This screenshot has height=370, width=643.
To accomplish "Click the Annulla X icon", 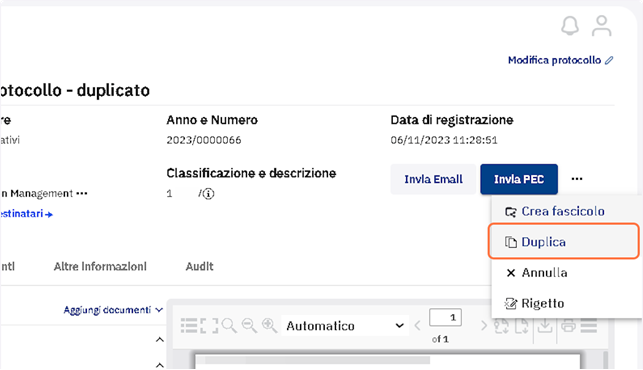I will [x=511, y=273].
